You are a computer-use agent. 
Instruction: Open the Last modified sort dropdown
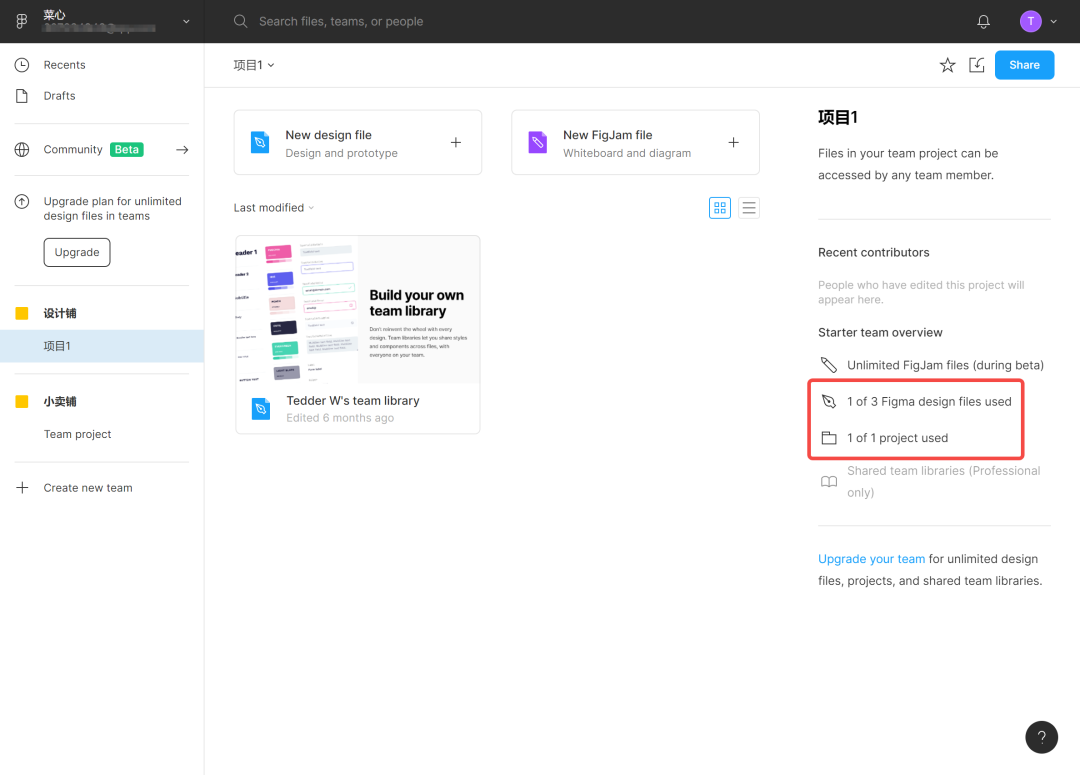point(273,207)
